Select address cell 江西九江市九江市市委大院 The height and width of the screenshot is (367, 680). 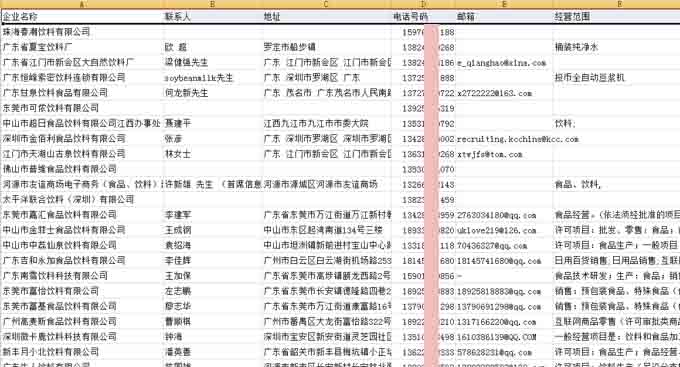[x=326, y=123]
